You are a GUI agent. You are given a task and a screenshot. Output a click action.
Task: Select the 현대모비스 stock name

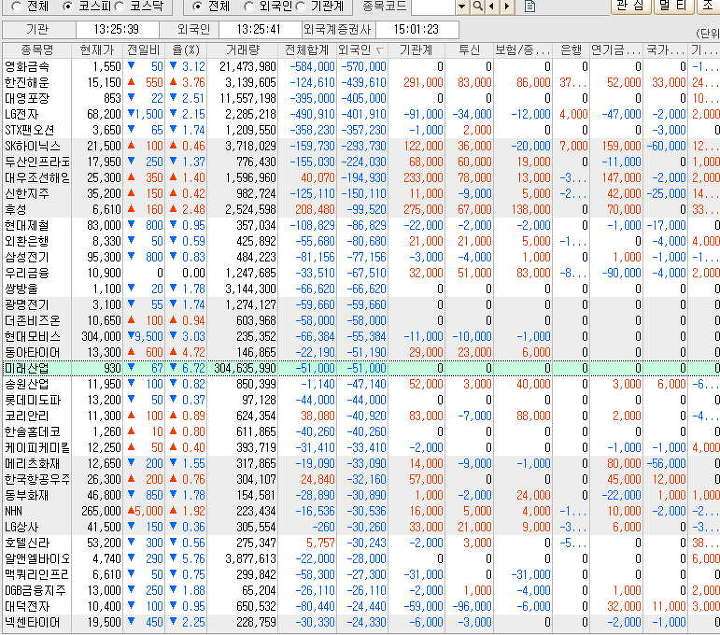[x=33, y=337]
